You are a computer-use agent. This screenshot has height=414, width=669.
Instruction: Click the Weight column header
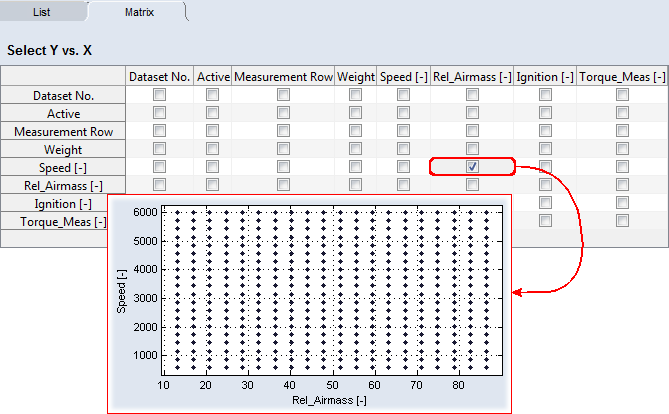(355, 77)
